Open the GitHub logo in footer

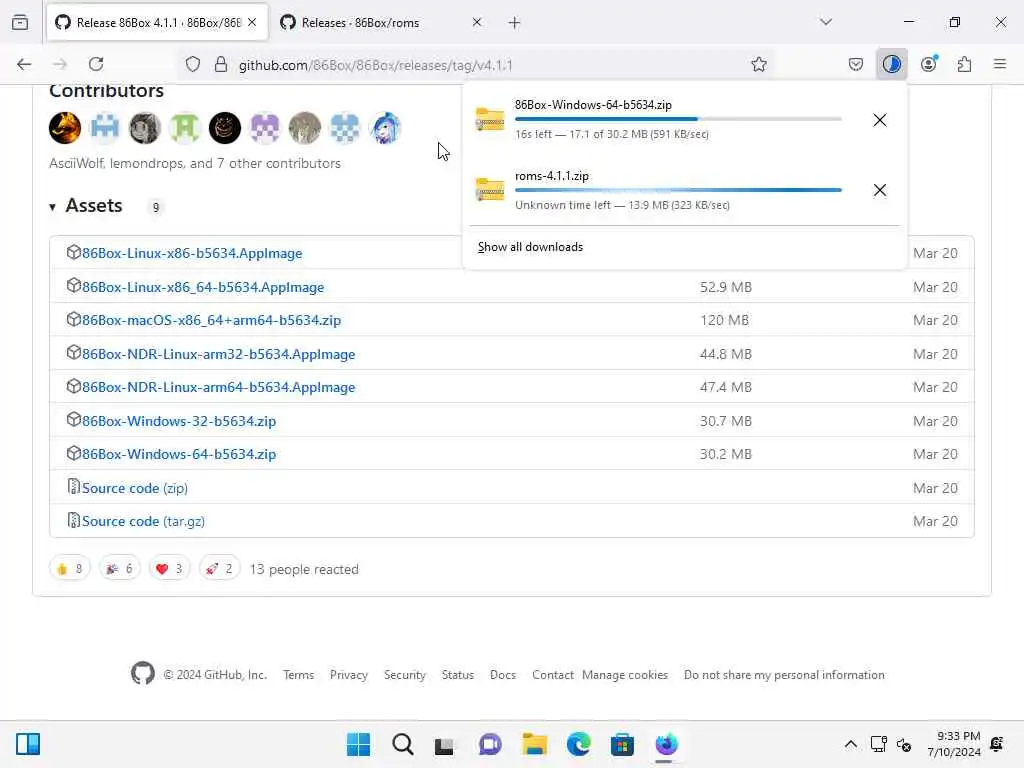click(x=142, y=673)
